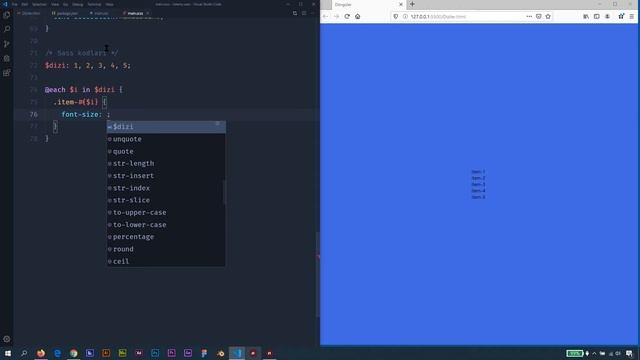
Task: Open Windows notification center
Action: coord(629,353)
